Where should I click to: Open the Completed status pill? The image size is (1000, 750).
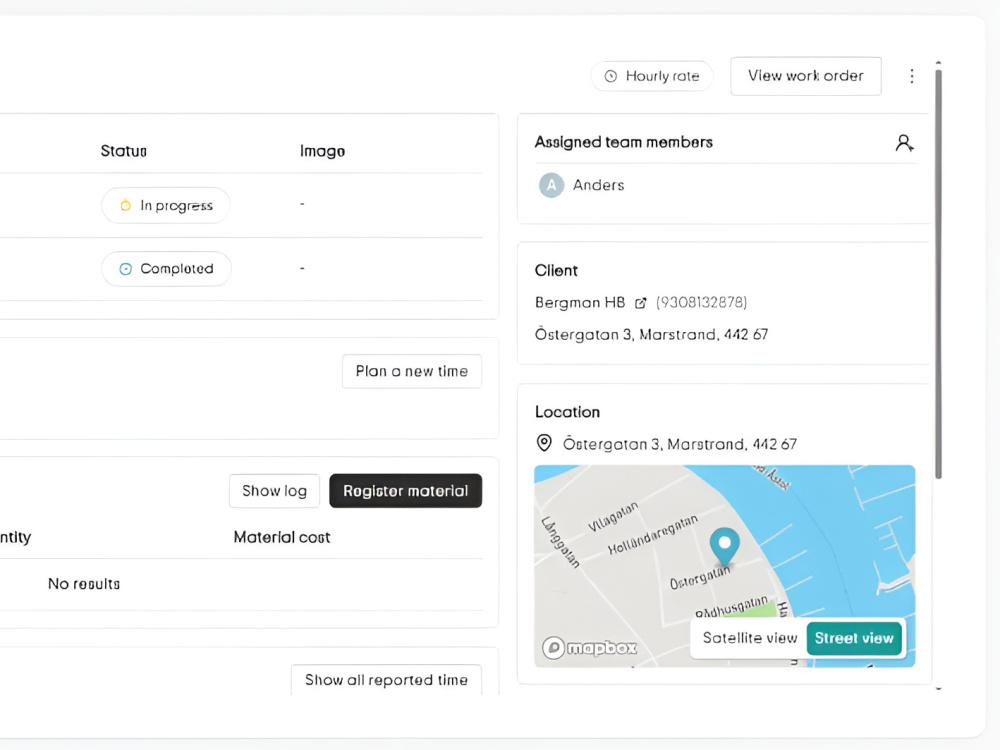[166, 269]
